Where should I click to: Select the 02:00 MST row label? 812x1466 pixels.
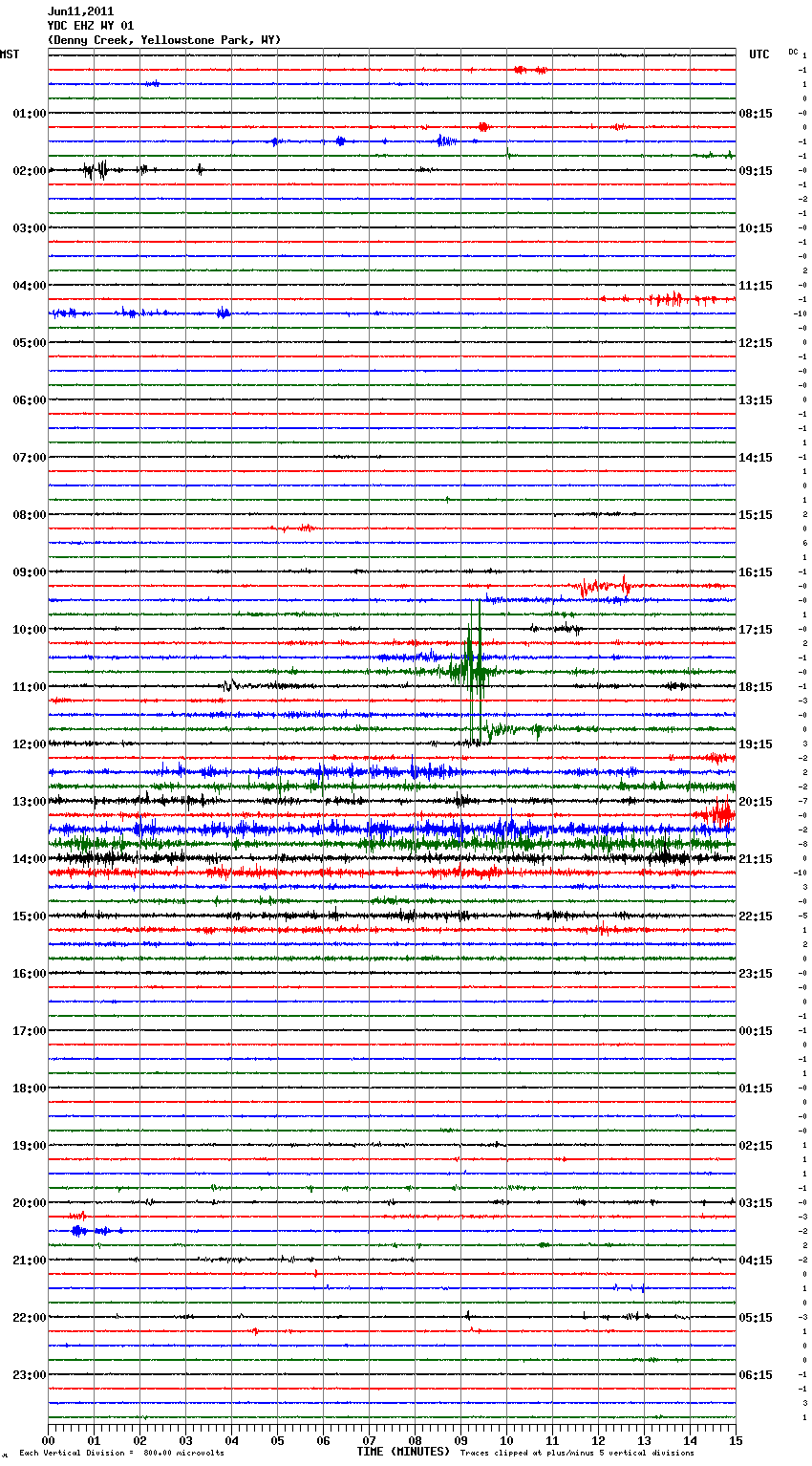(30, 170)
